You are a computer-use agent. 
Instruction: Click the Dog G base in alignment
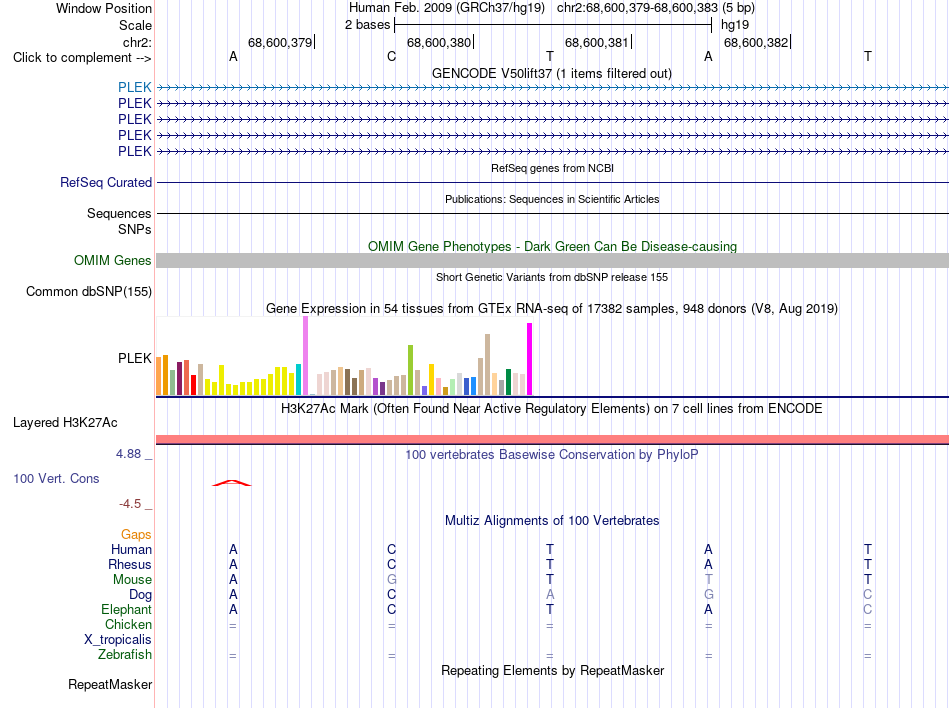pos(708,595)
